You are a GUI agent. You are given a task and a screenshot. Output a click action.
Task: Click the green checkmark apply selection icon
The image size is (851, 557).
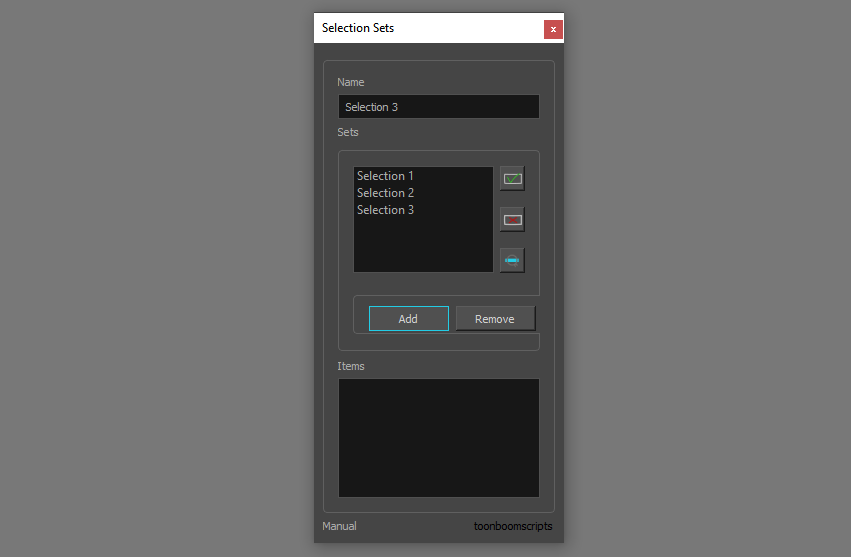click(512, 179)
